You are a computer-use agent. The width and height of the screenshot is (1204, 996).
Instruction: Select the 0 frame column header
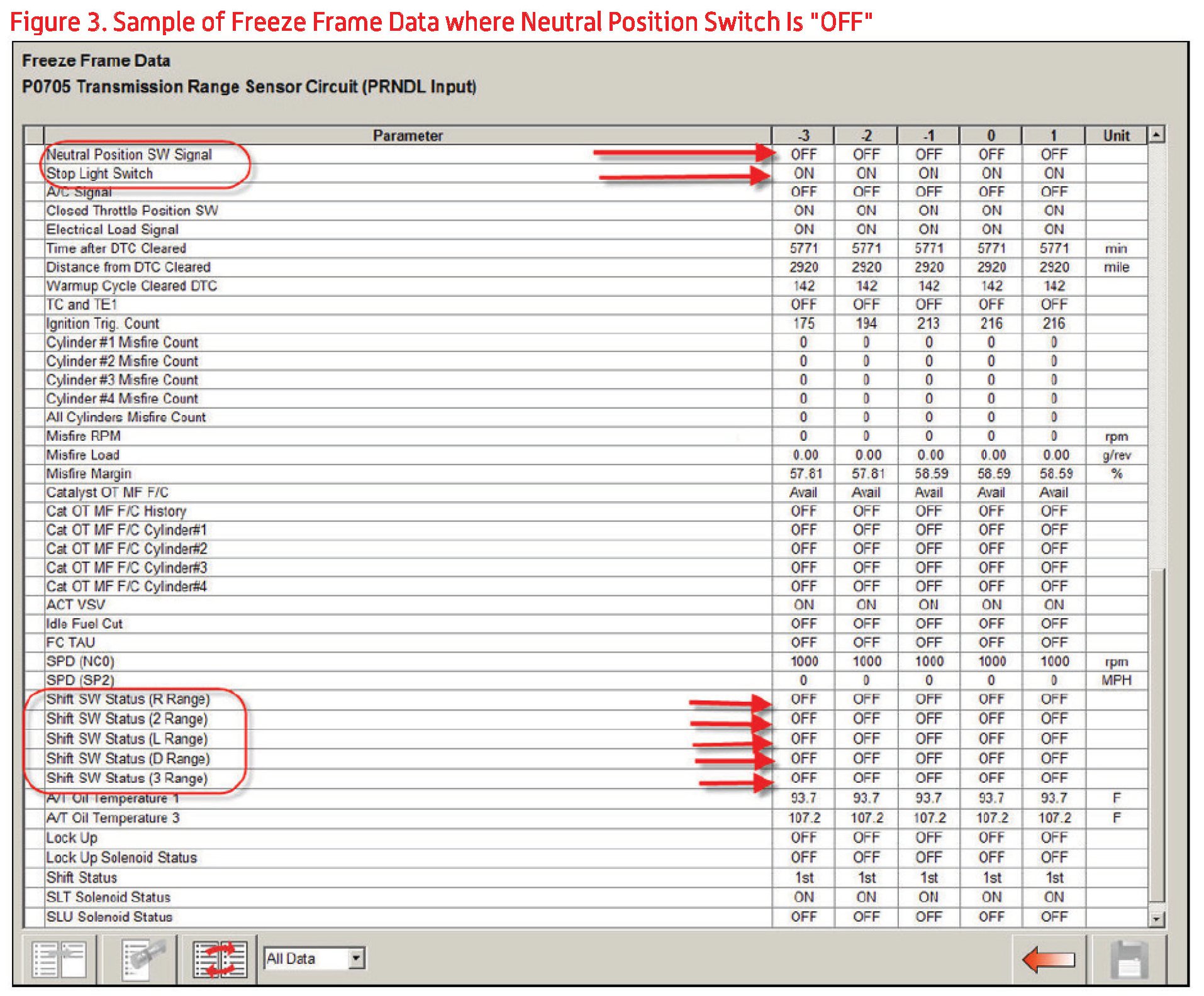click(x=990, y=135)
